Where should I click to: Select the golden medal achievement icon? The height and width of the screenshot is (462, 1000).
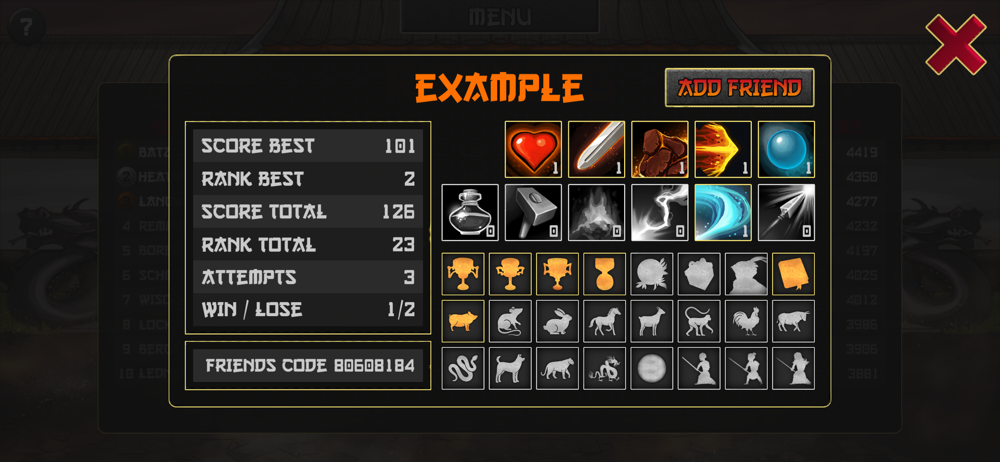tap(605, 274)
